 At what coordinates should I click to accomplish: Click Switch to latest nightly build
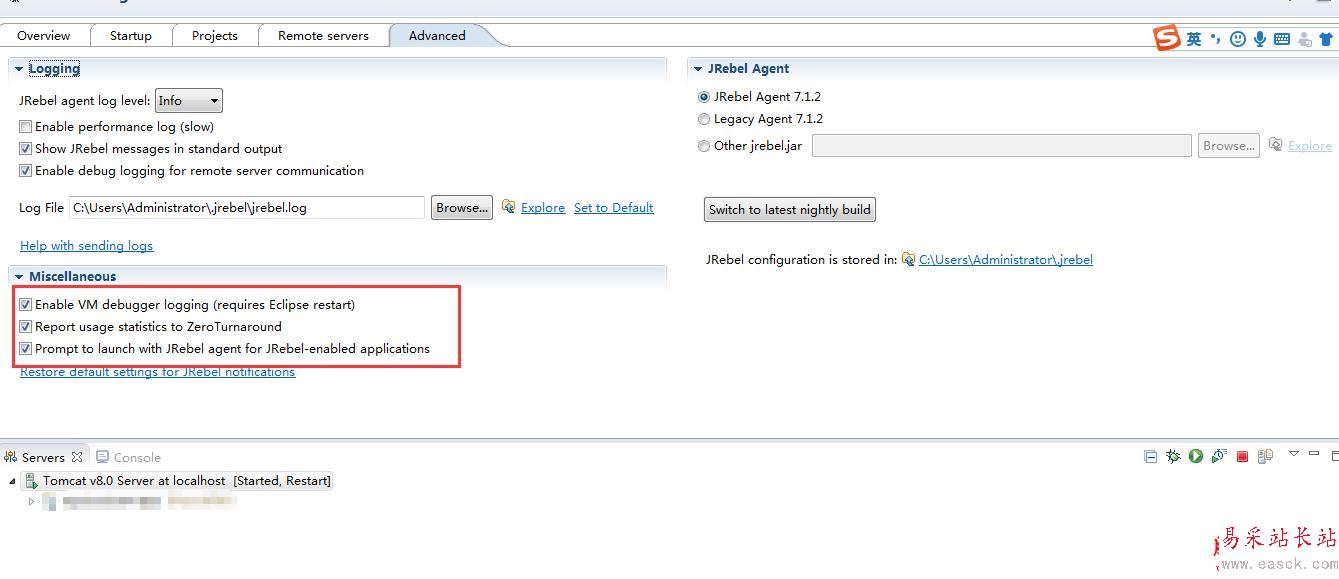[x=790, y=210]
